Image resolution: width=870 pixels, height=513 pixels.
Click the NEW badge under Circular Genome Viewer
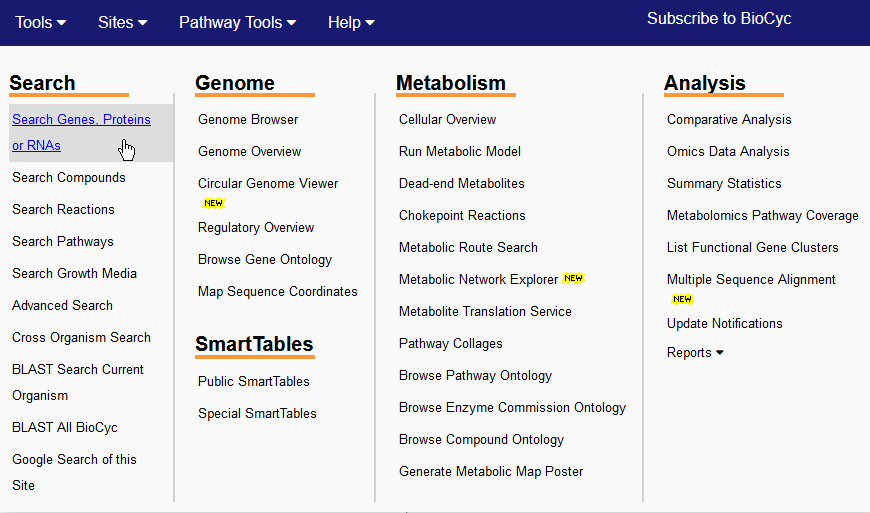[213, 203]
